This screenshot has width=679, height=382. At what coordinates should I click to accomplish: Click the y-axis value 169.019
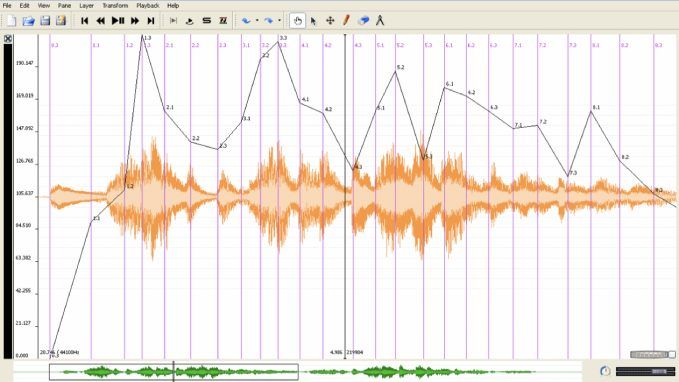[x=24, y=96]
